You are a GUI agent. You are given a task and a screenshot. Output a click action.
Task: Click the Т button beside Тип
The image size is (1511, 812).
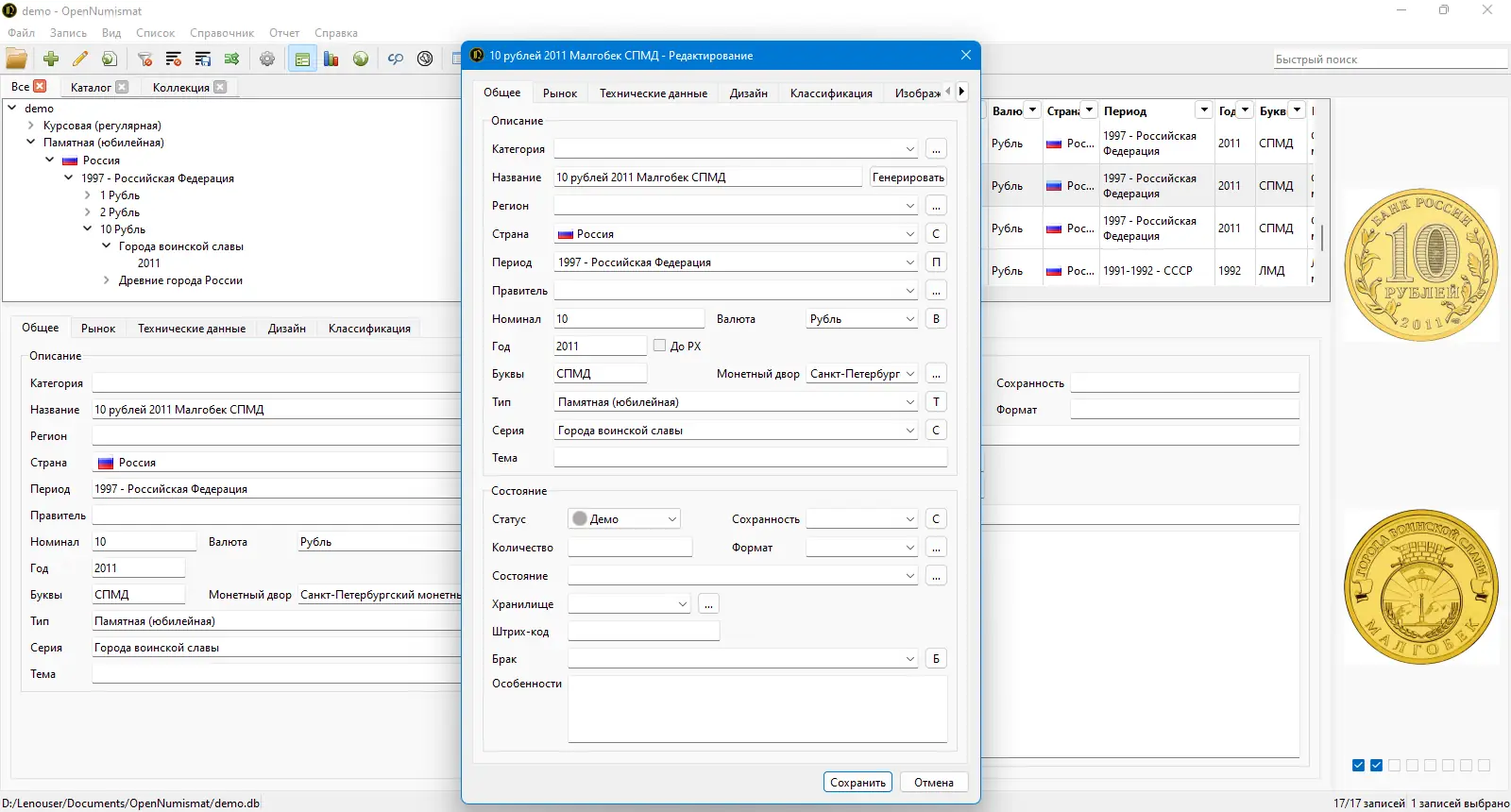tap(936, 402)
